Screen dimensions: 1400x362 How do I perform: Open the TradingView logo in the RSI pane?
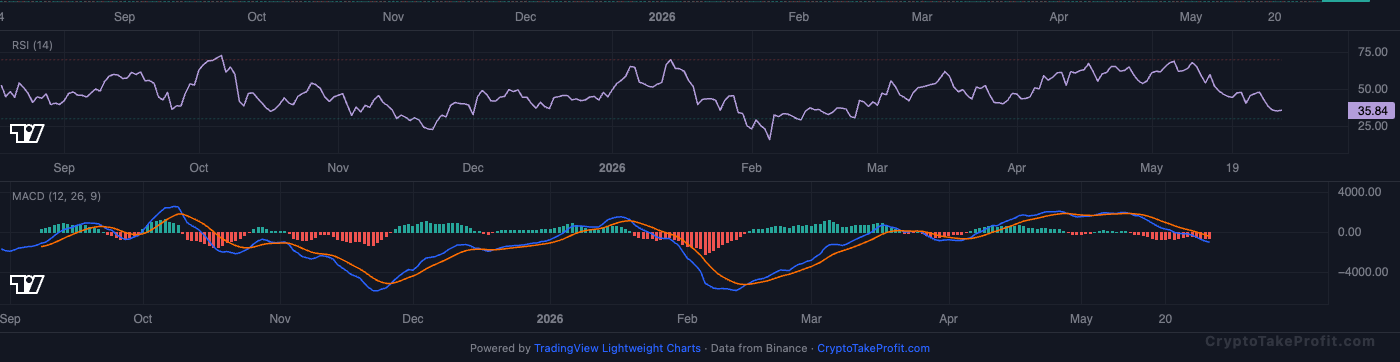[x=27, y=133]
